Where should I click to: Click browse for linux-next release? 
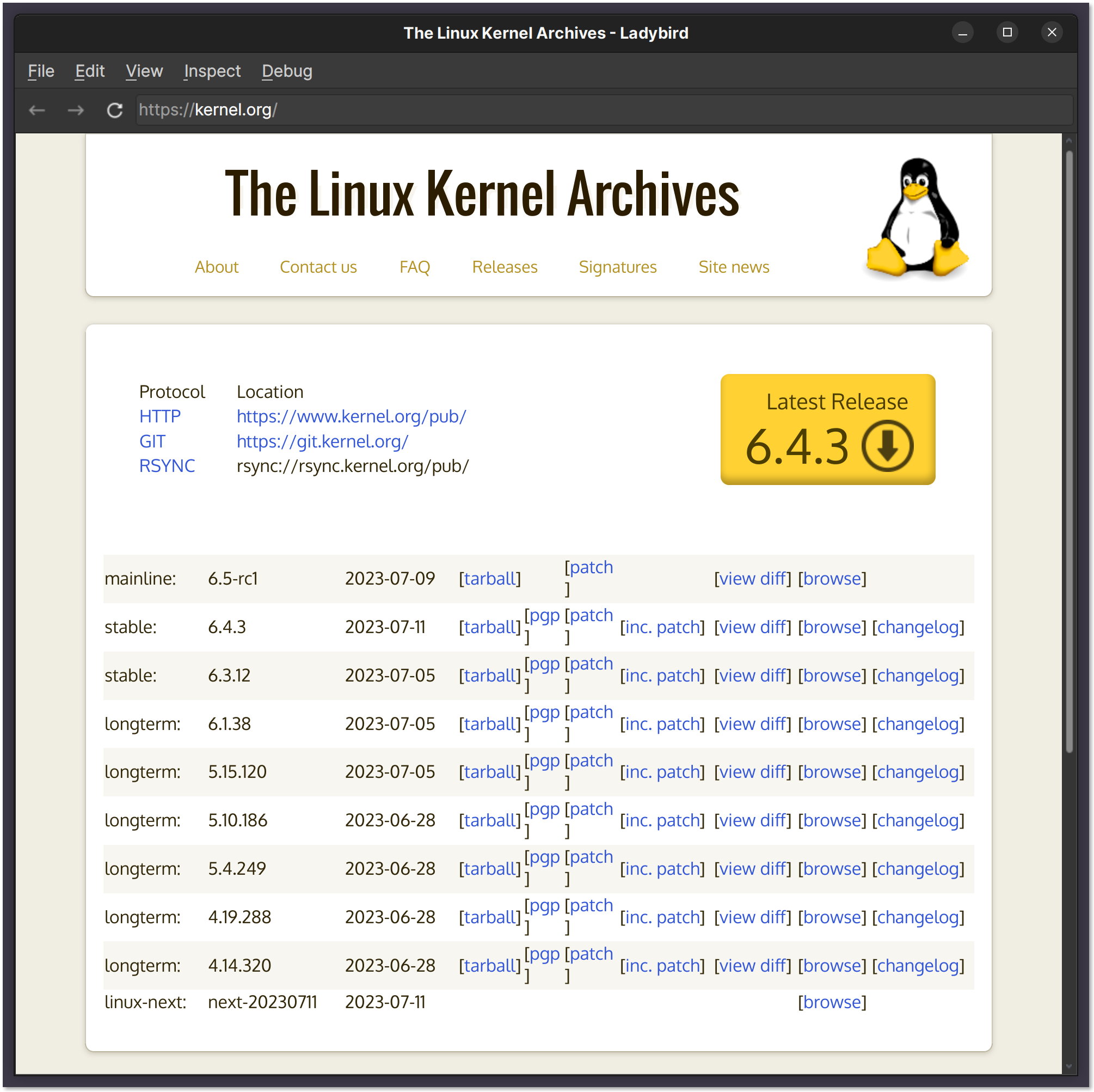click(832, 1002)
